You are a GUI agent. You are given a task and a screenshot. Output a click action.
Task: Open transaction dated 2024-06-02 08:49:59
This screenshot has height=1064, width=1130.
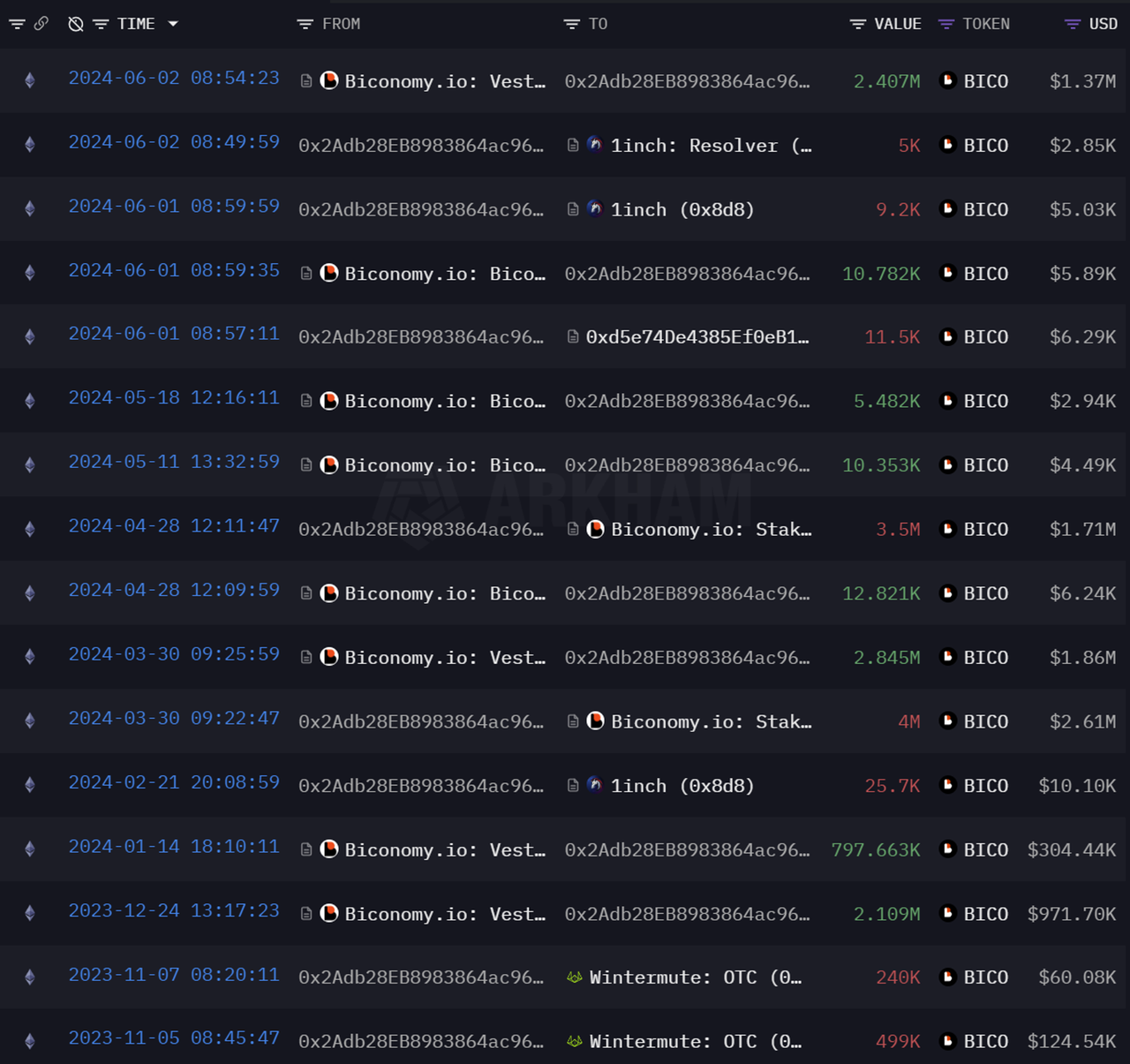[174, 142]
